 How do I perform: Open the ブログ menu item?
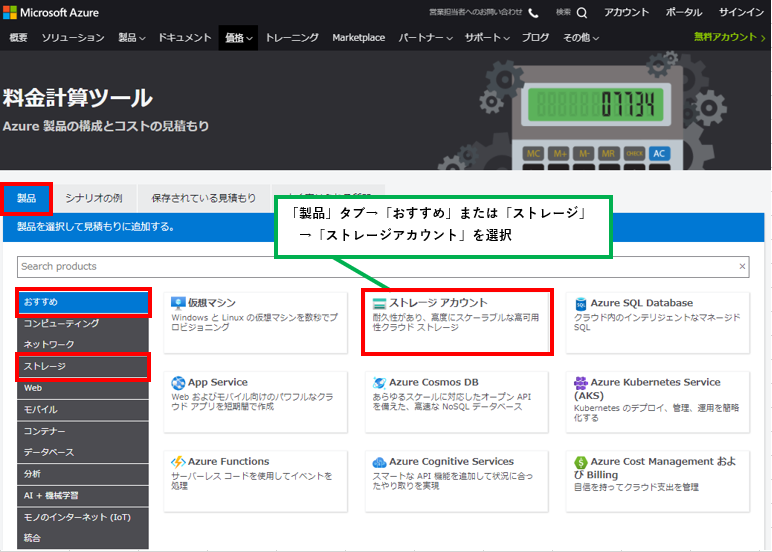pyautogui.click(x=535, y=37)
